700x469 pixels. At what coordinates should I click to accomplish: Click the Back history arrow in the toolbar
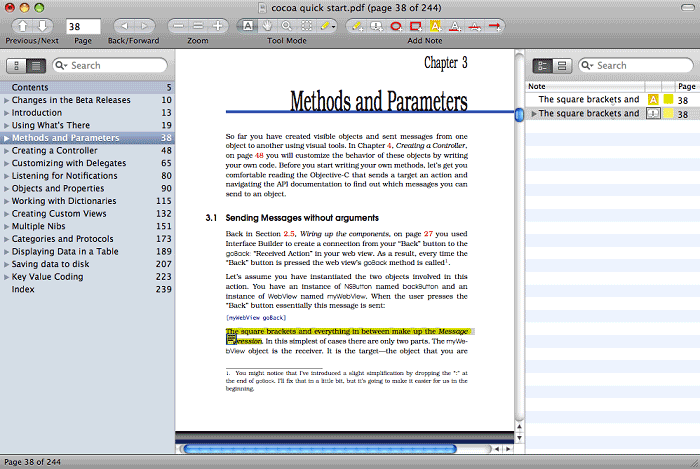124,26
